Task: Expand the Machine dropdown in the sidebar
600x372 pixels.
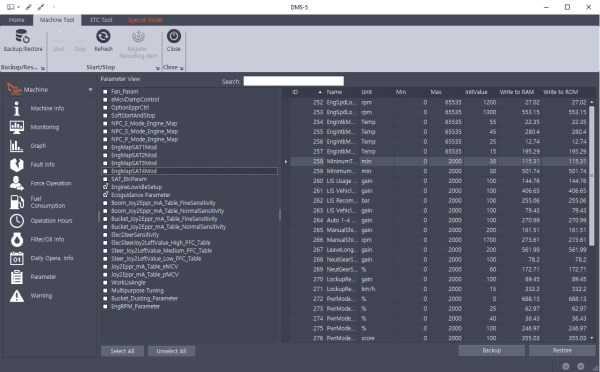Action: (x=90, y=90)
